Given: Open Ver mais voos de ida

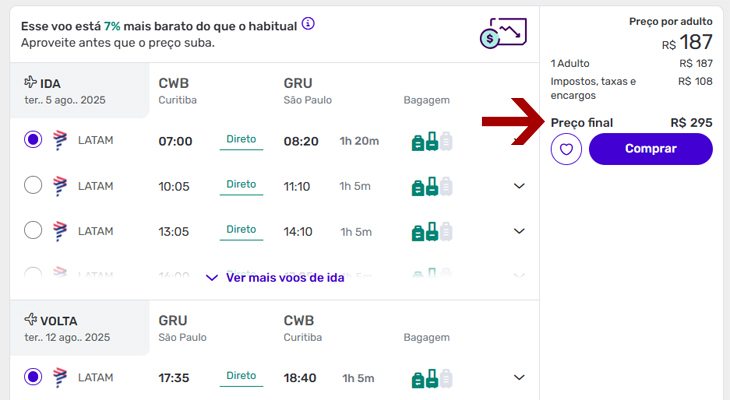Looking at the screenshot, I should (x=275, y=278).
